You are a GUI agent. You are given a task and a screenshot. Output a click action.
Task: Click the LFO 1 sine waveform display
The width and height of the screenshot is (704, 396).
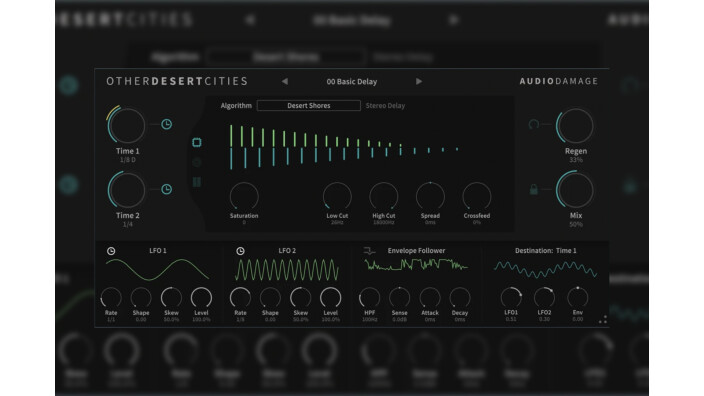point(157,269)
